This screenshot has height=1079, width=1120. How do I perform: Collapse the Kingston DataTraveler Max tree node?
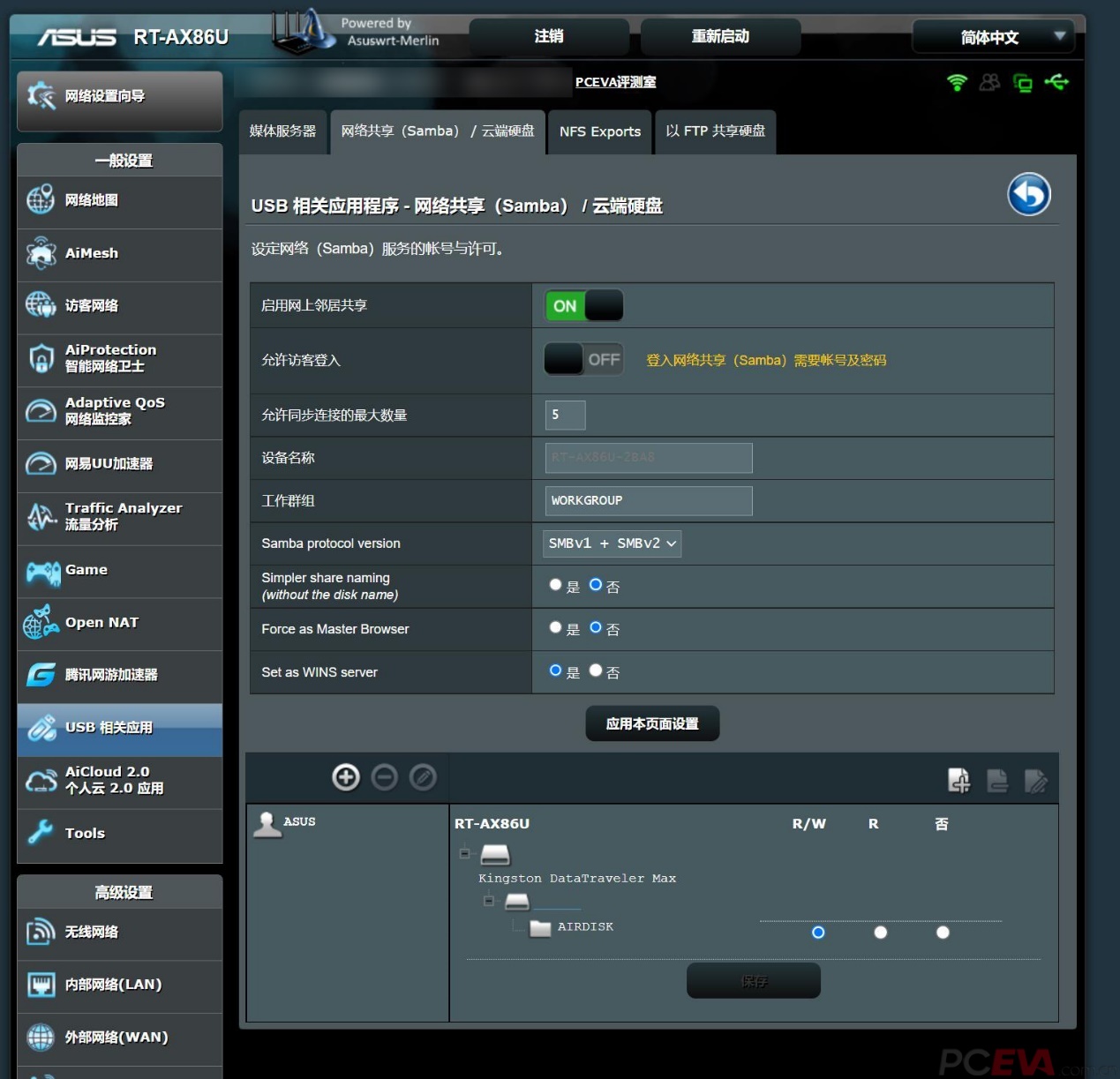462,854
